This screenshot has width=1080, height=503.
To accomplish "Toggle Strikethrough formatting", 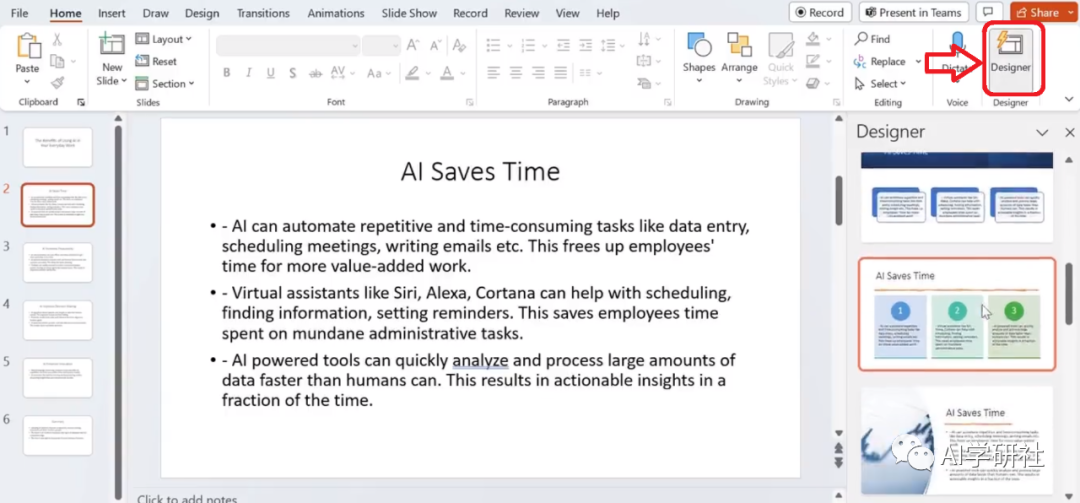I will (315, 72).
